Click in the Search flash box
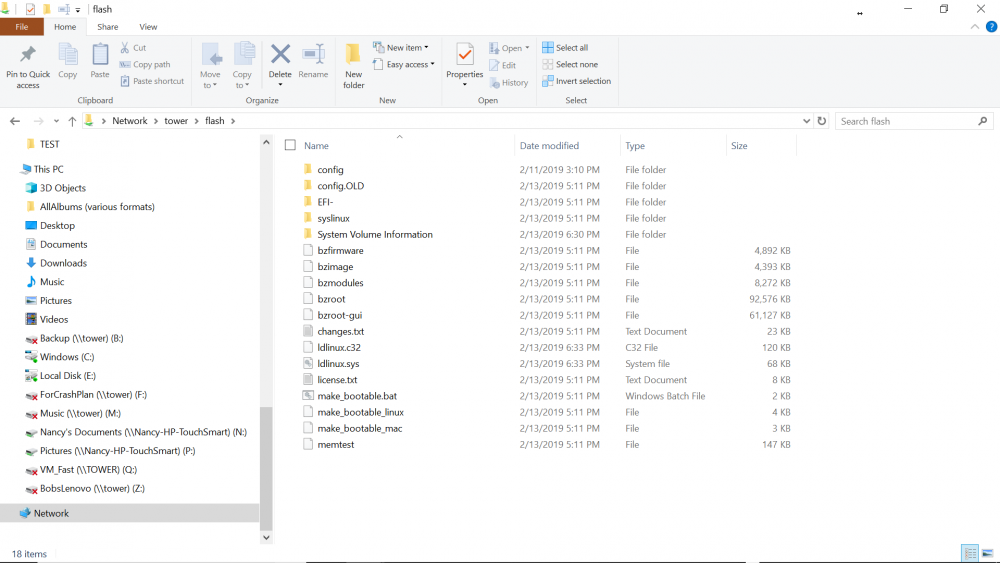This screenshot has width=1000, height=563. click(x=906, y=121)
